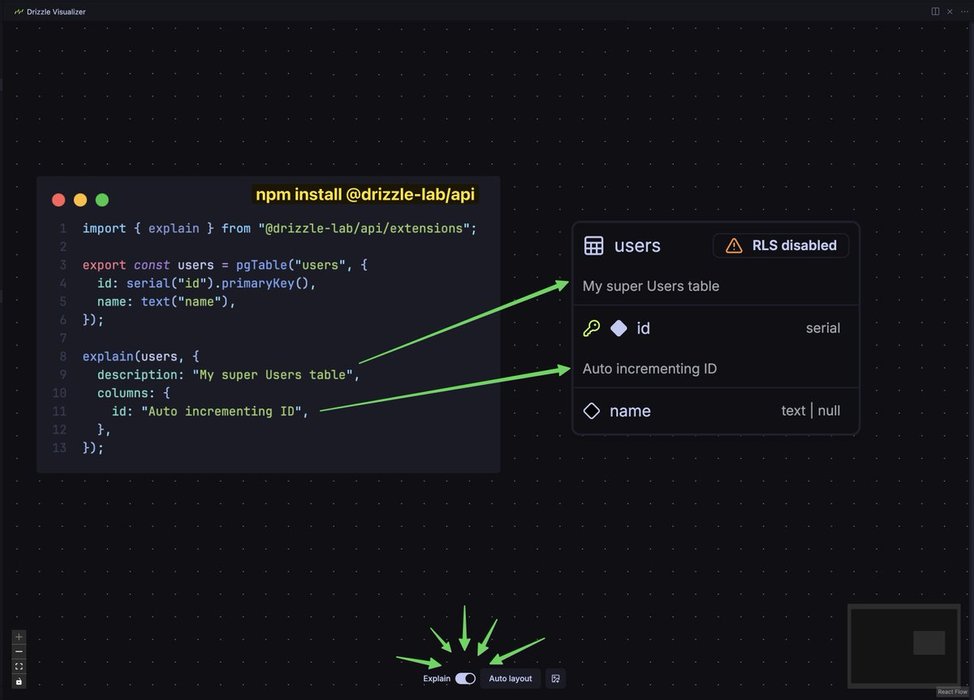Select the name column row

point(715,411)
